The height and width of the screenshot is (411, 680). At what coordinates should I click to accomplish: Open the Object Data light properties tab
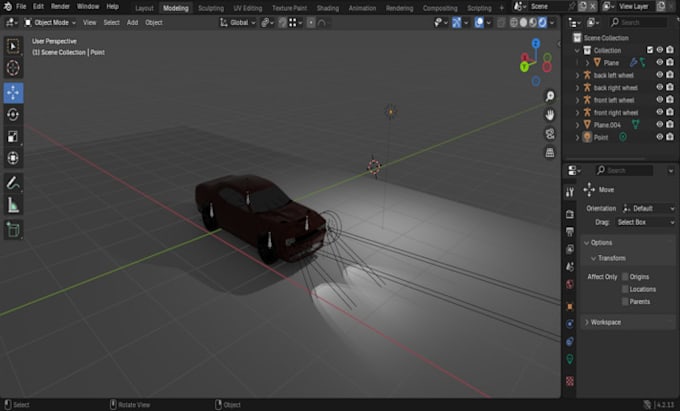point(570,359)
